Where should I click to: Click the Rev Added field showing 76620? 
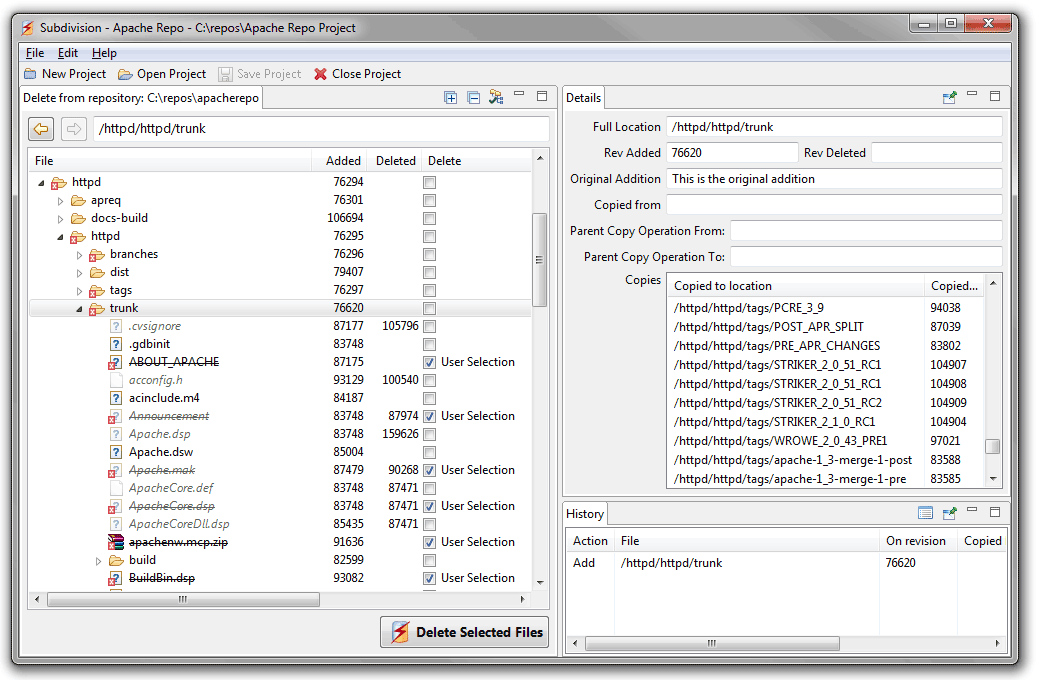[732, 153]
